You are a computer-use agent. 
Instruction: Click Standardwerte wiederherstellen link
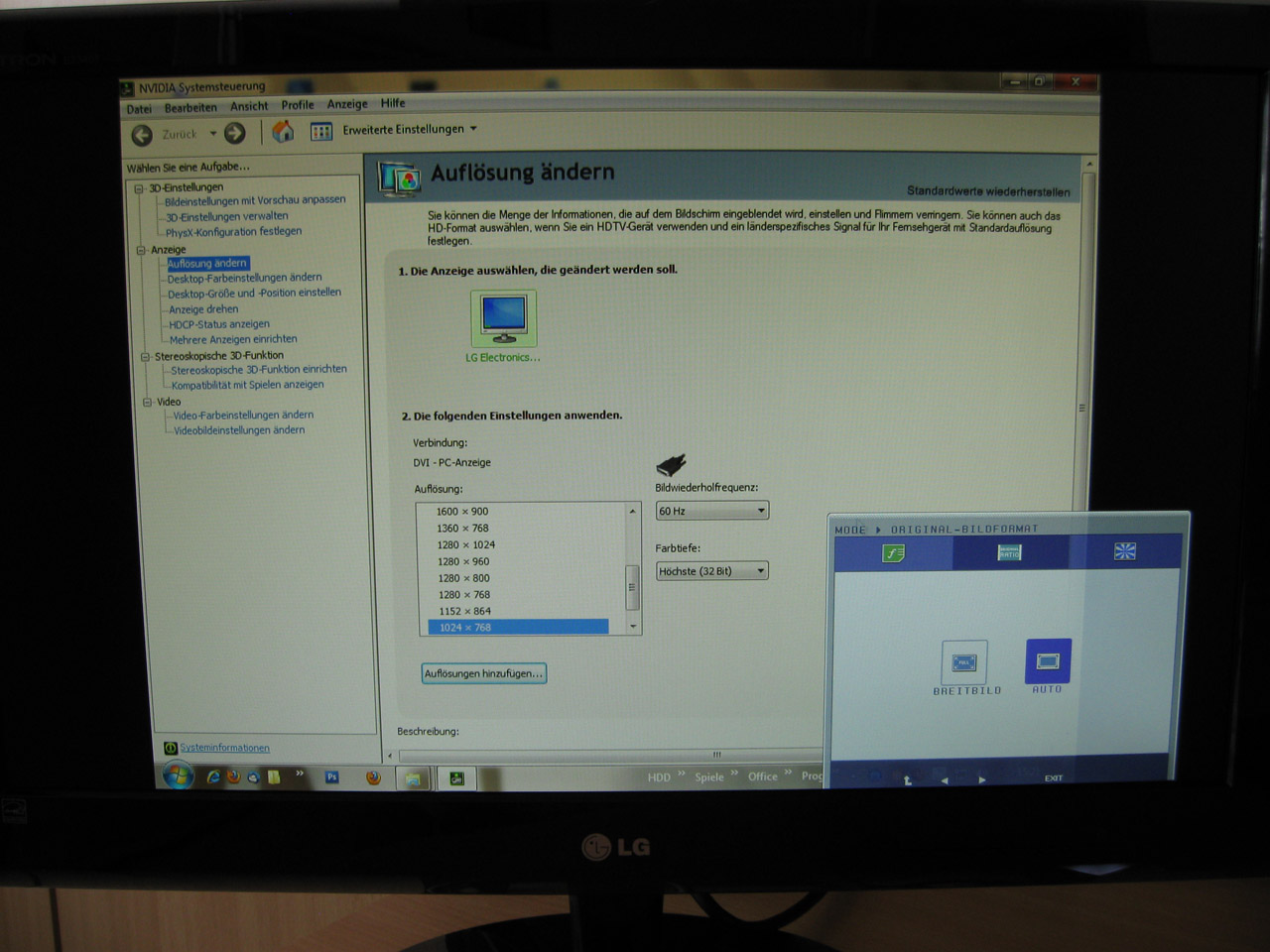tap(988, 191)
